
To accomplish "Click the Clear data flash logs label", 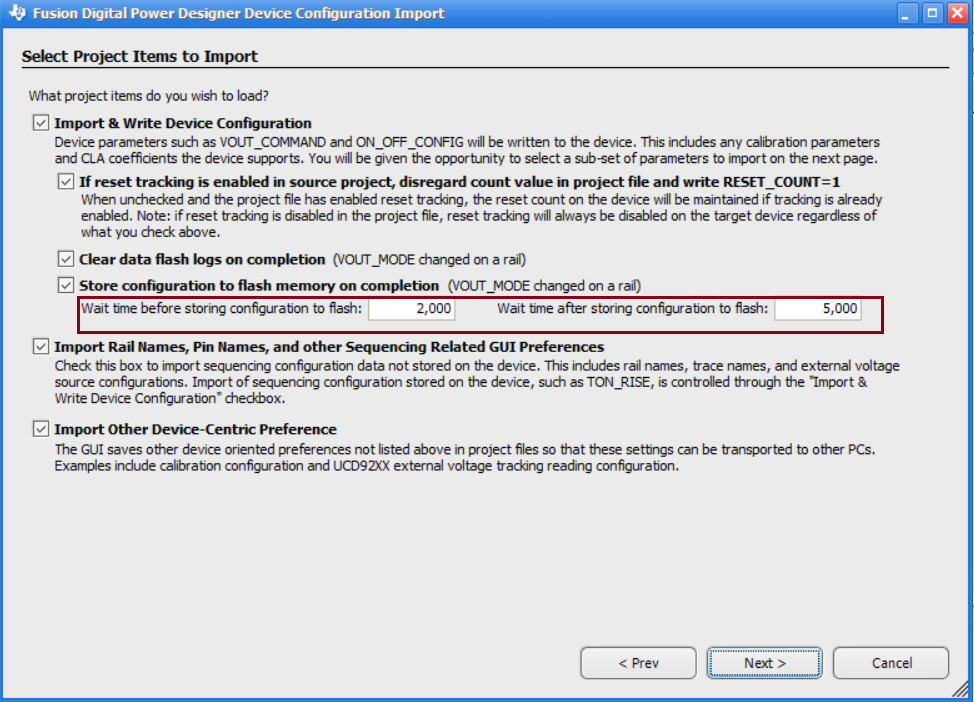I will (x=202, y=260).
